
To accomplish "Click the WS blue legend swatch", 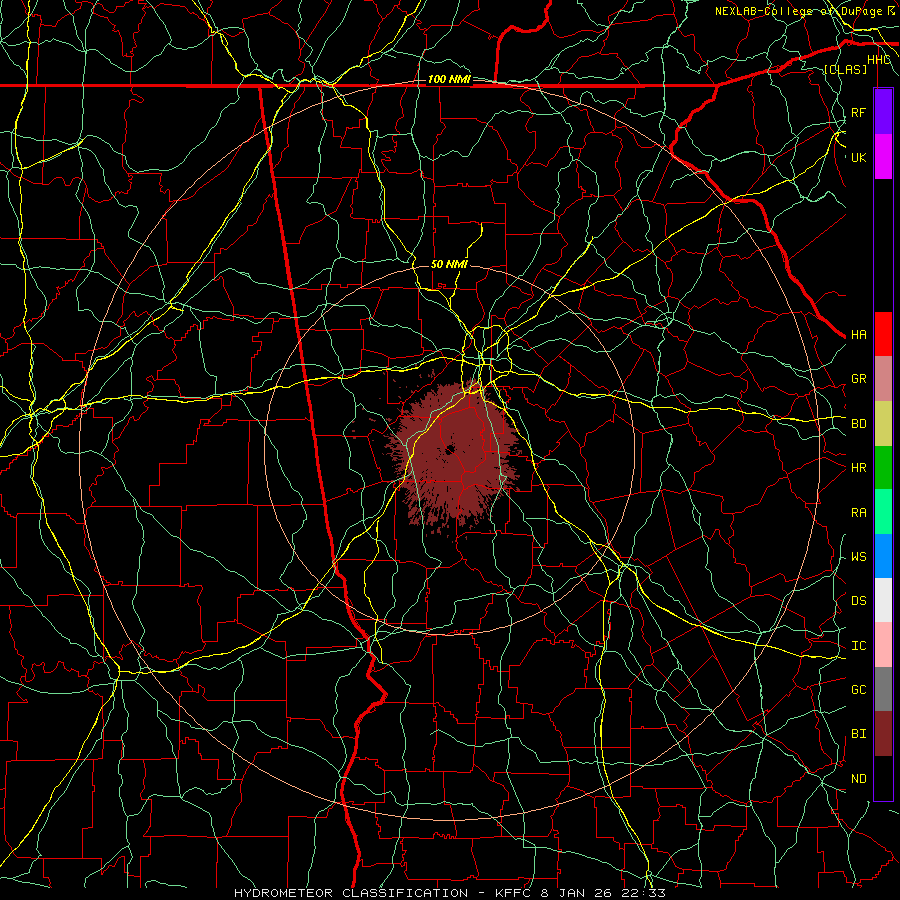I will 883,556.
